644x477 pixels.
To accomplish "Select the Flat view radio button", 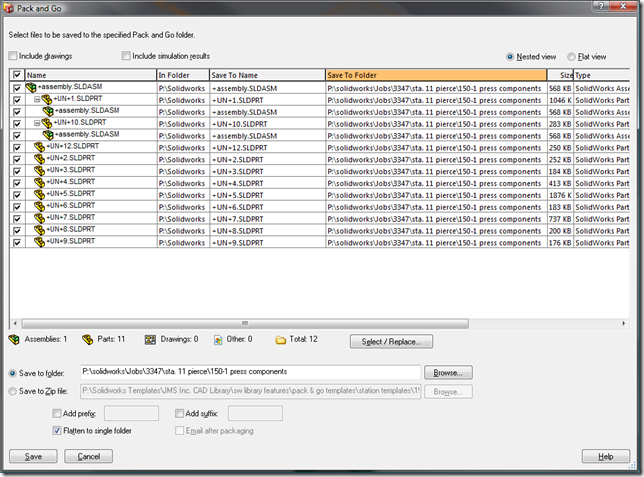I will (x=571, y=57).
